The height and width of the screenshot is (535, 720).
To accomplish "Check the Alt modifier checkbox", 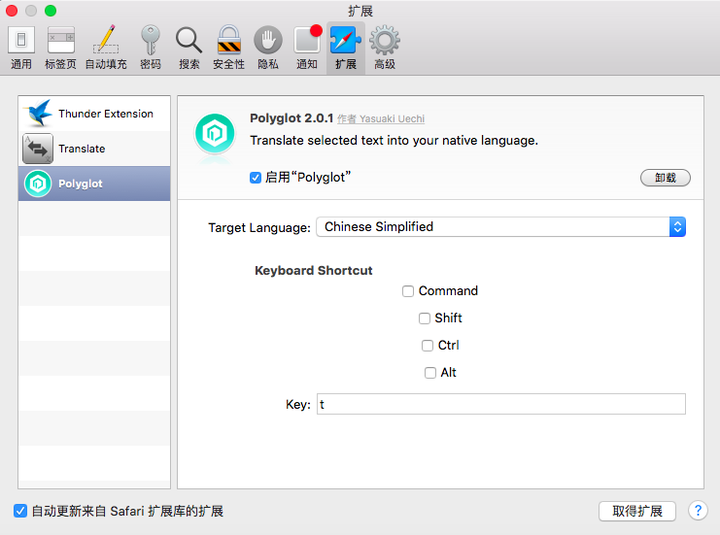I will point(430,372).
